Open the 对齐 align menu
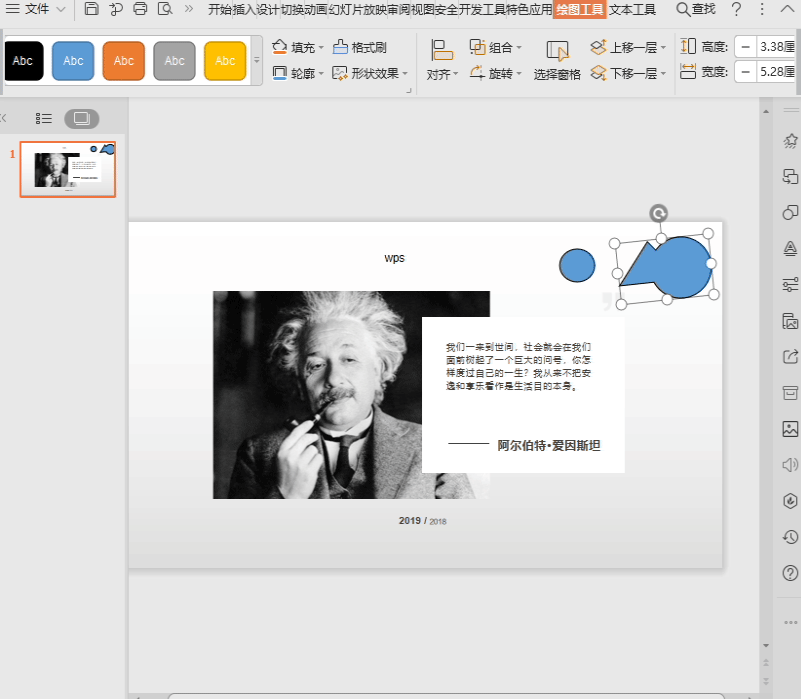 (x=442, y=60)
